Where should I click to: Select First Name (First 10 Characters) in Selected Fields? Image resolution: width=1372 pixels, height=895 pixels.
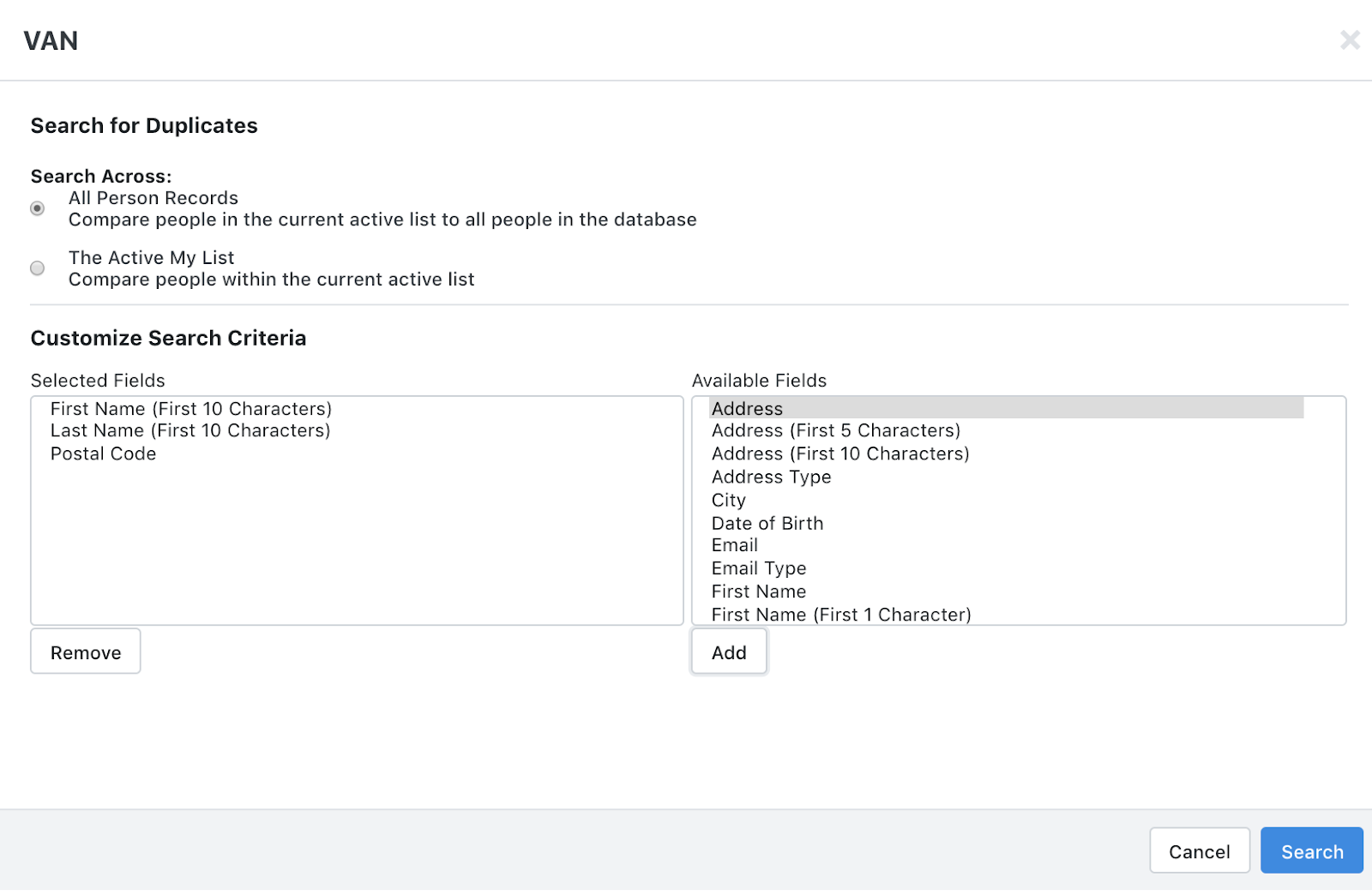point(191,409)
